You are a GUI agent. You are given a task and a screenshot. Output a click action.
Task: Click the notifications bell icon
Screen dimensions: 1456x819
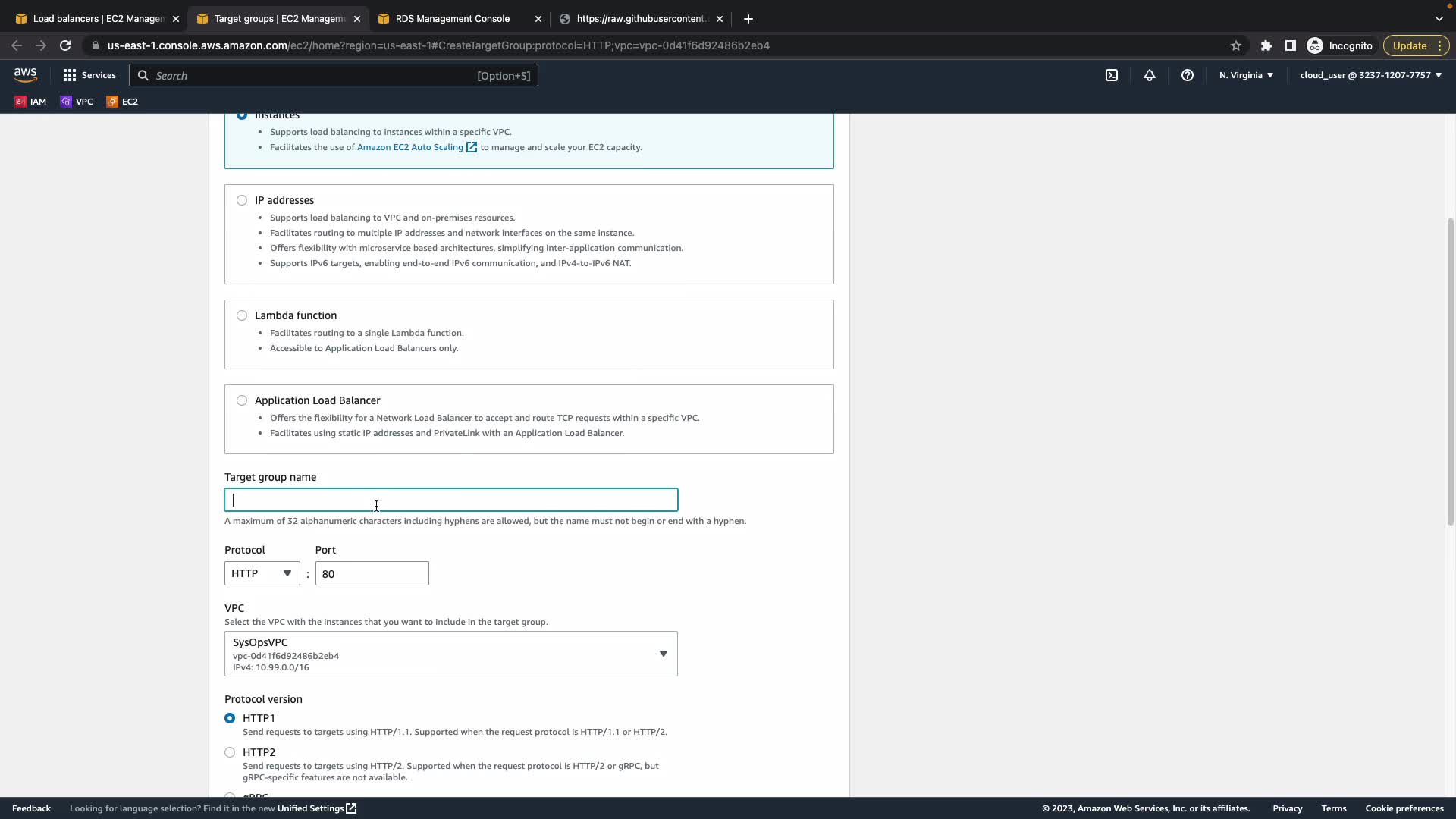pos(1150,75)
